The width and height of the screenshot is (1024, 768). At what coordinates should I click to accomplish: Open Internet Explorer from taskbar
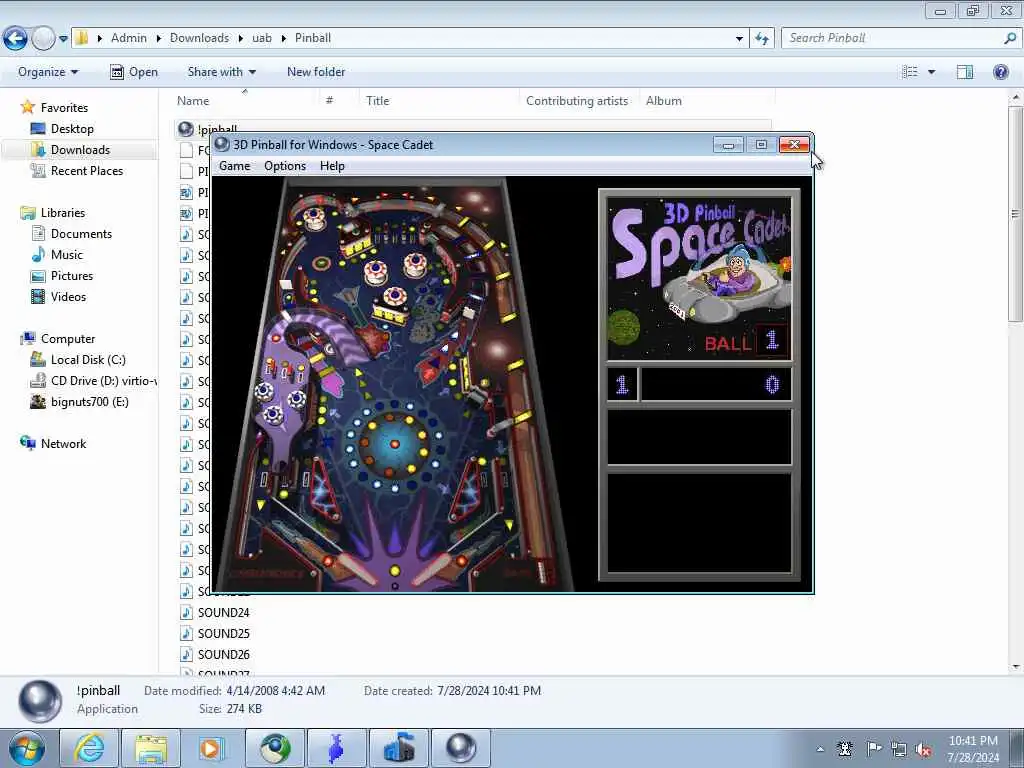pyautogui.click(x=89, y=748)
